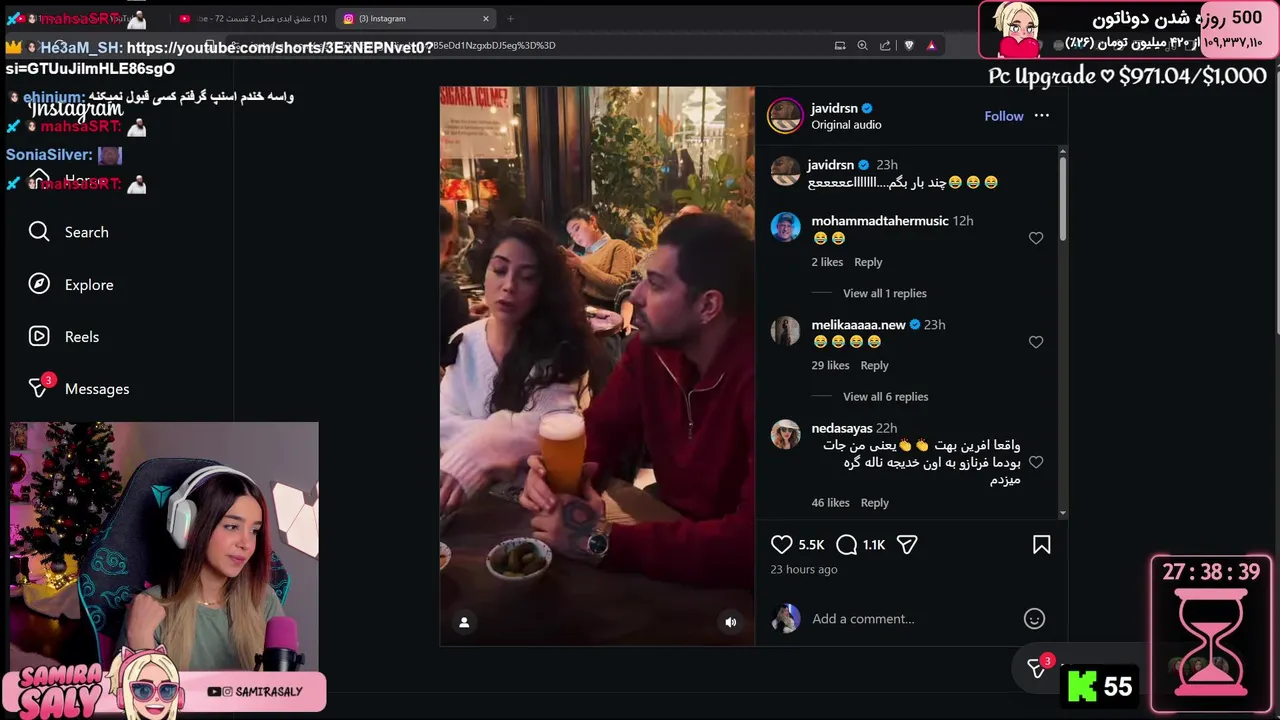Click the browser zoom magnifier icon
This screenshot has width=1280, height=720.
pyautogui.click(x=862, y=45)
